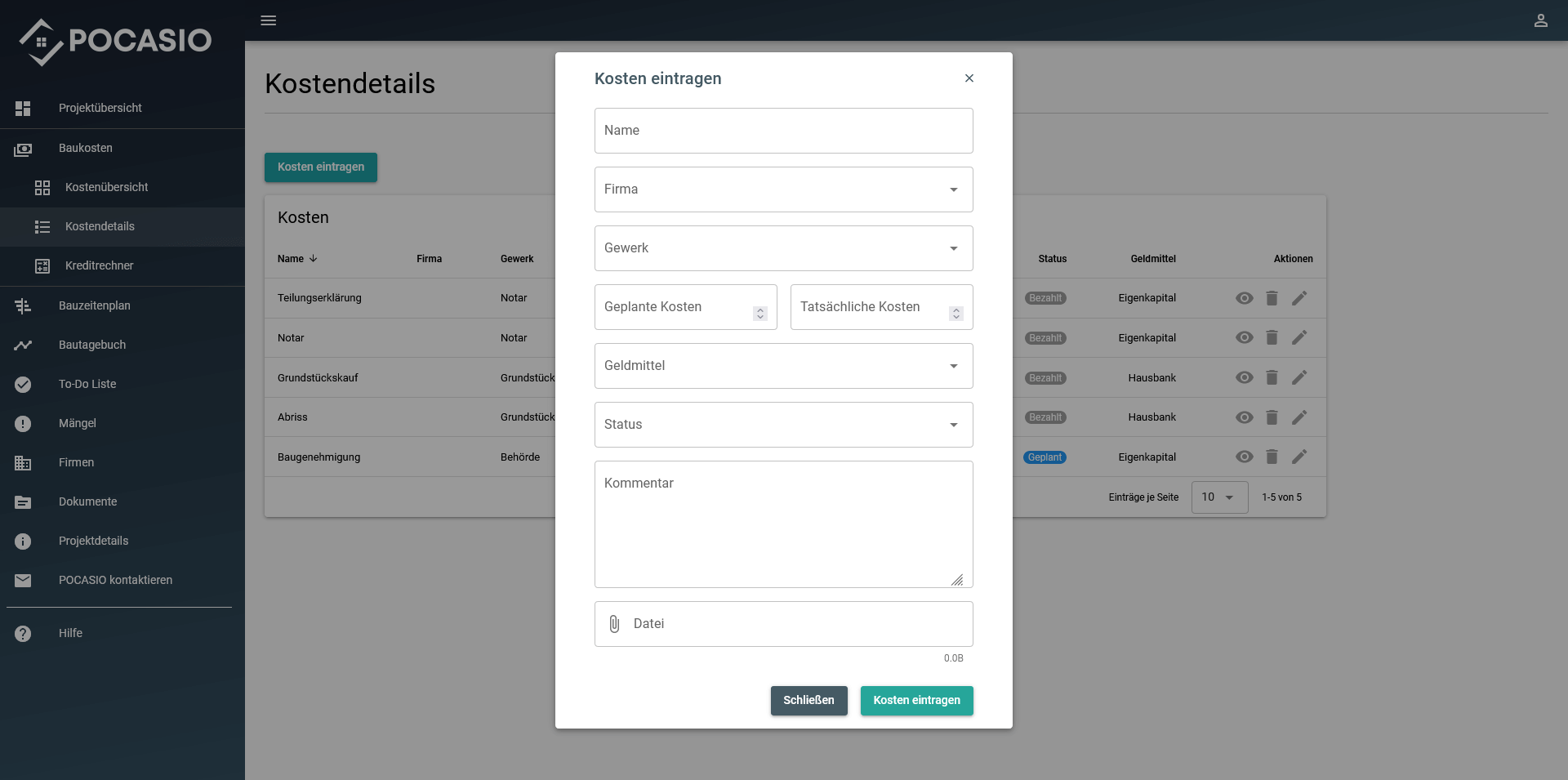Edit the Notar row entry
The height and width of the screenshot is (780, 1568).
(x=1299, y=337)
